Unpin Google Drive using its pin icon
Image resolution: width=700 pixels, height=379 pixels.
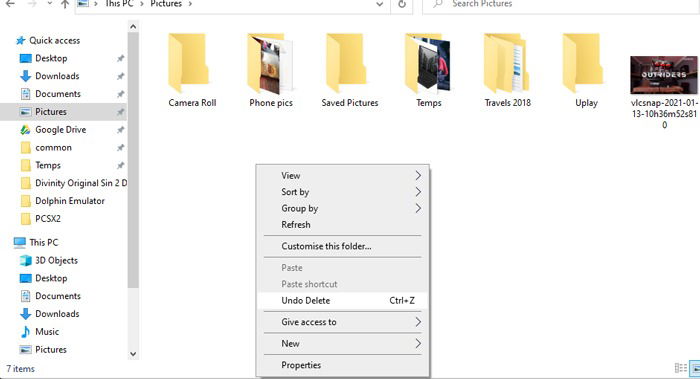tap(120, 130)
